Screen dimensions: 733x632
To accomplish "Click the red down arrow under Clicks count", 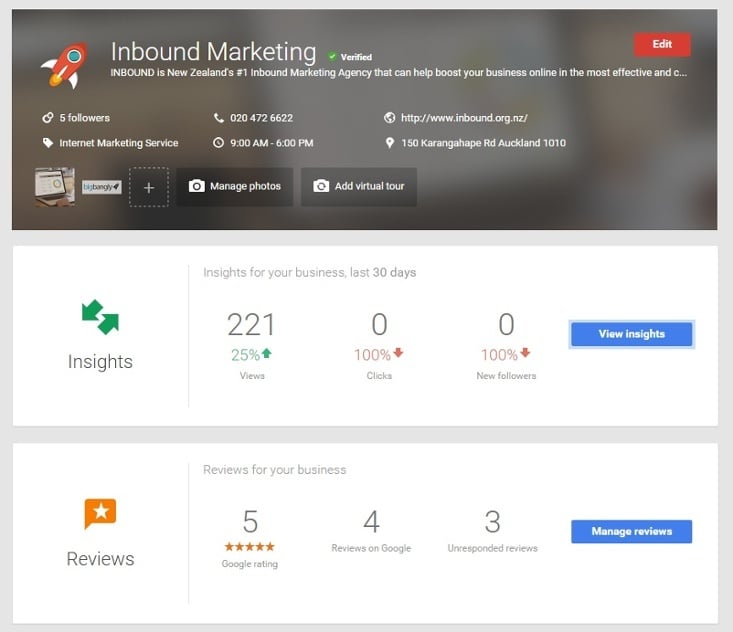I will pyautogui.click(x=398, y=353).
